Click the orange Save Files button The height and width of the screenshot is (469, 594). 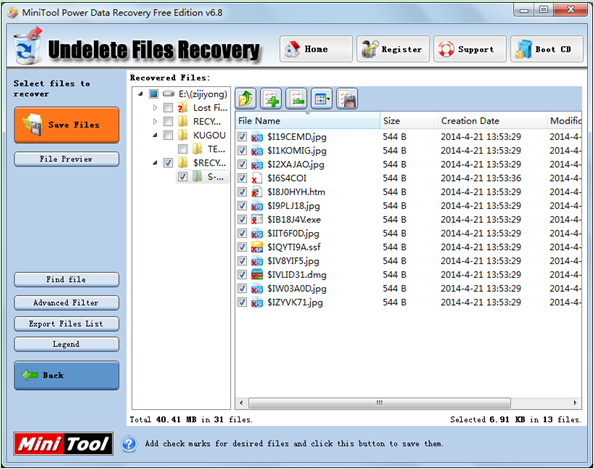(67, 125)
